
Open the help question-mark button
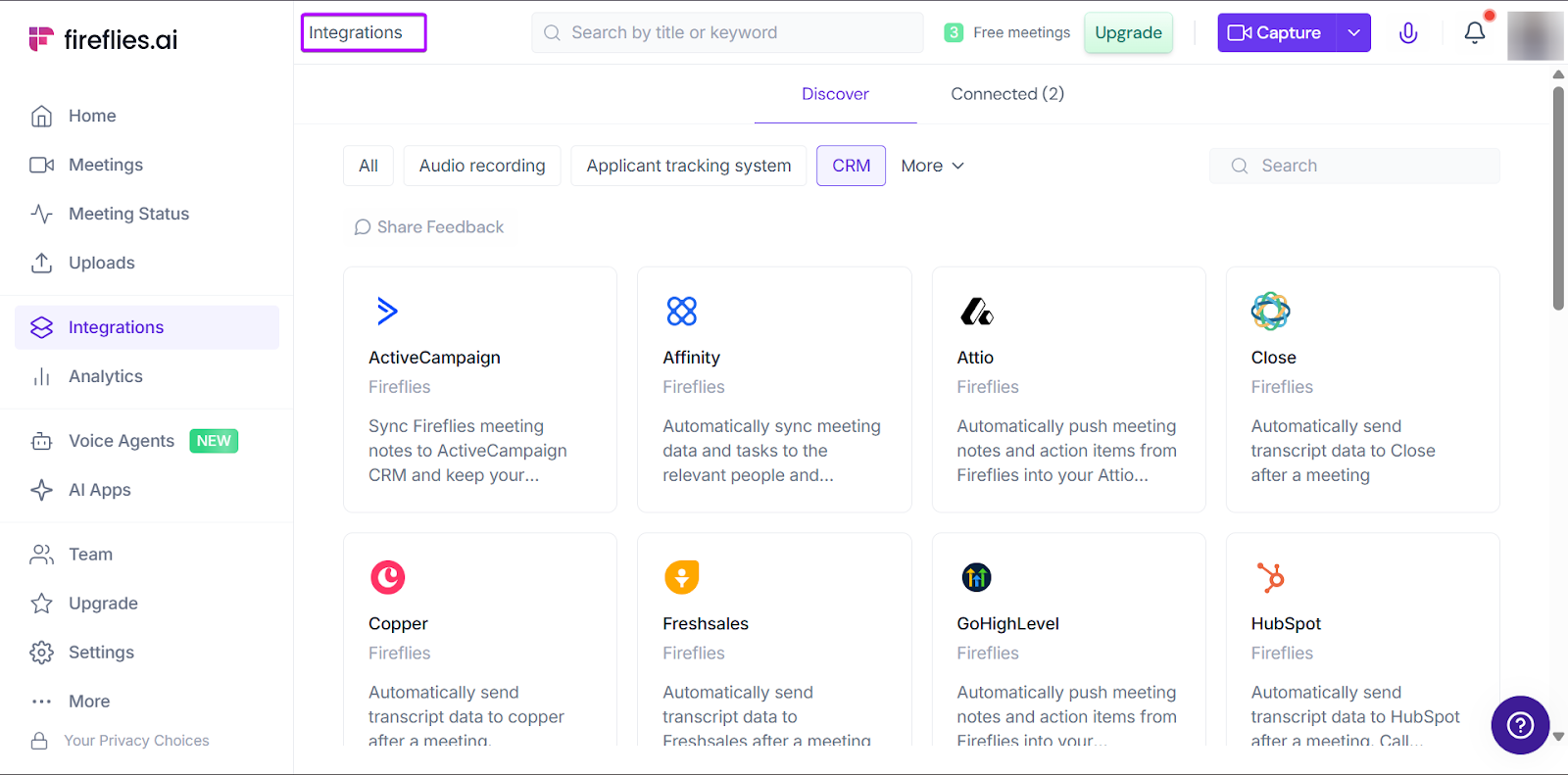pyautogui.click(x=1520, y=725)
